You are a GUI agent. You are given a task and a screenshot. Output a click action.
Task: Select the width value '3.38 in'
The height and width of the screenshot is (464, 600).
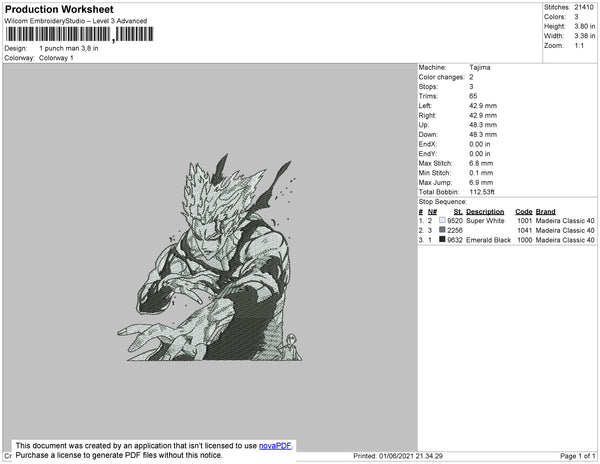tap(584, 36)
